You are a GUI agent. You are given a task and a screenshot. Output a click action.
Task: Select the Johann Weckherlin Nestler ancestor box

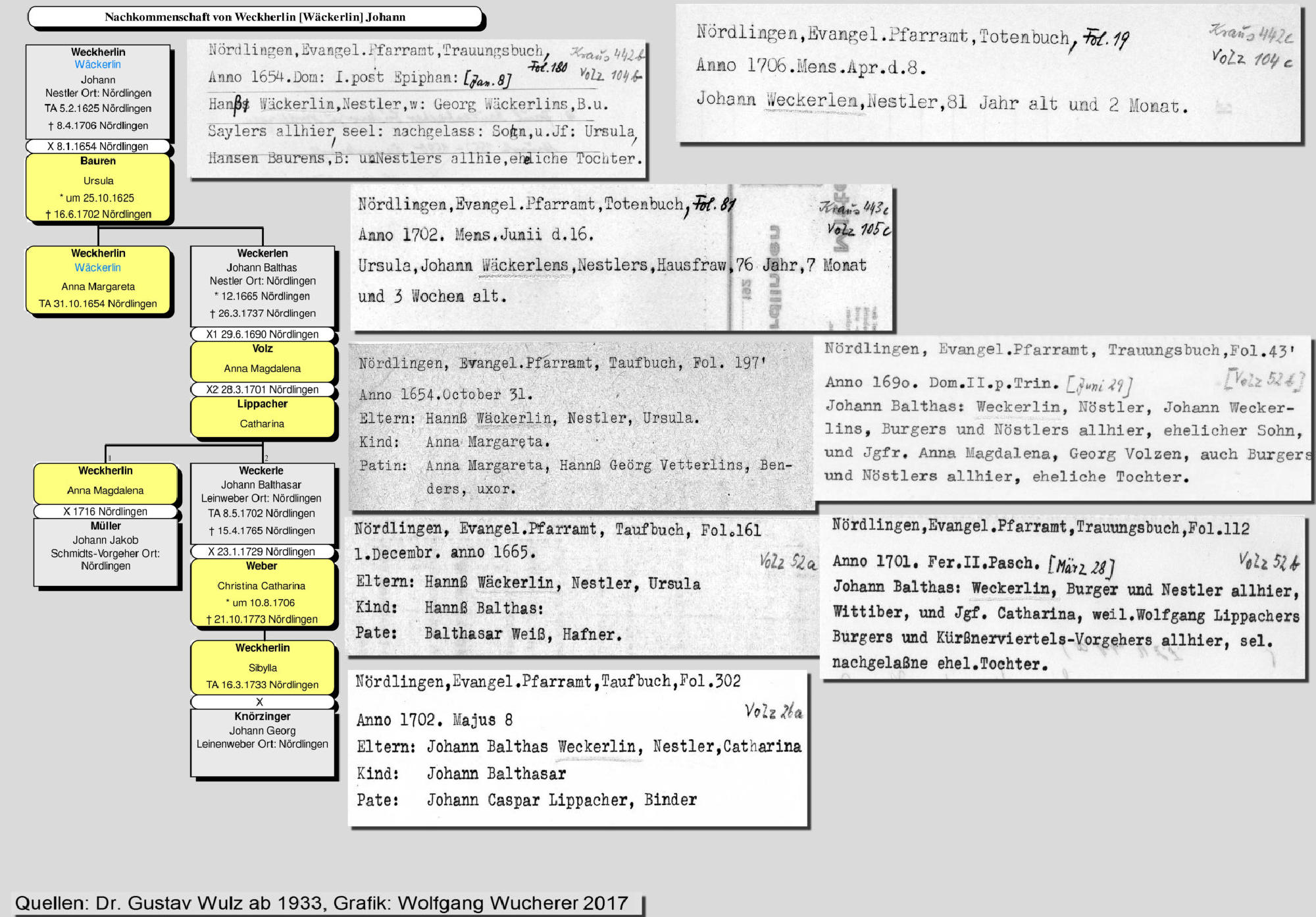[x=98, y=99]
